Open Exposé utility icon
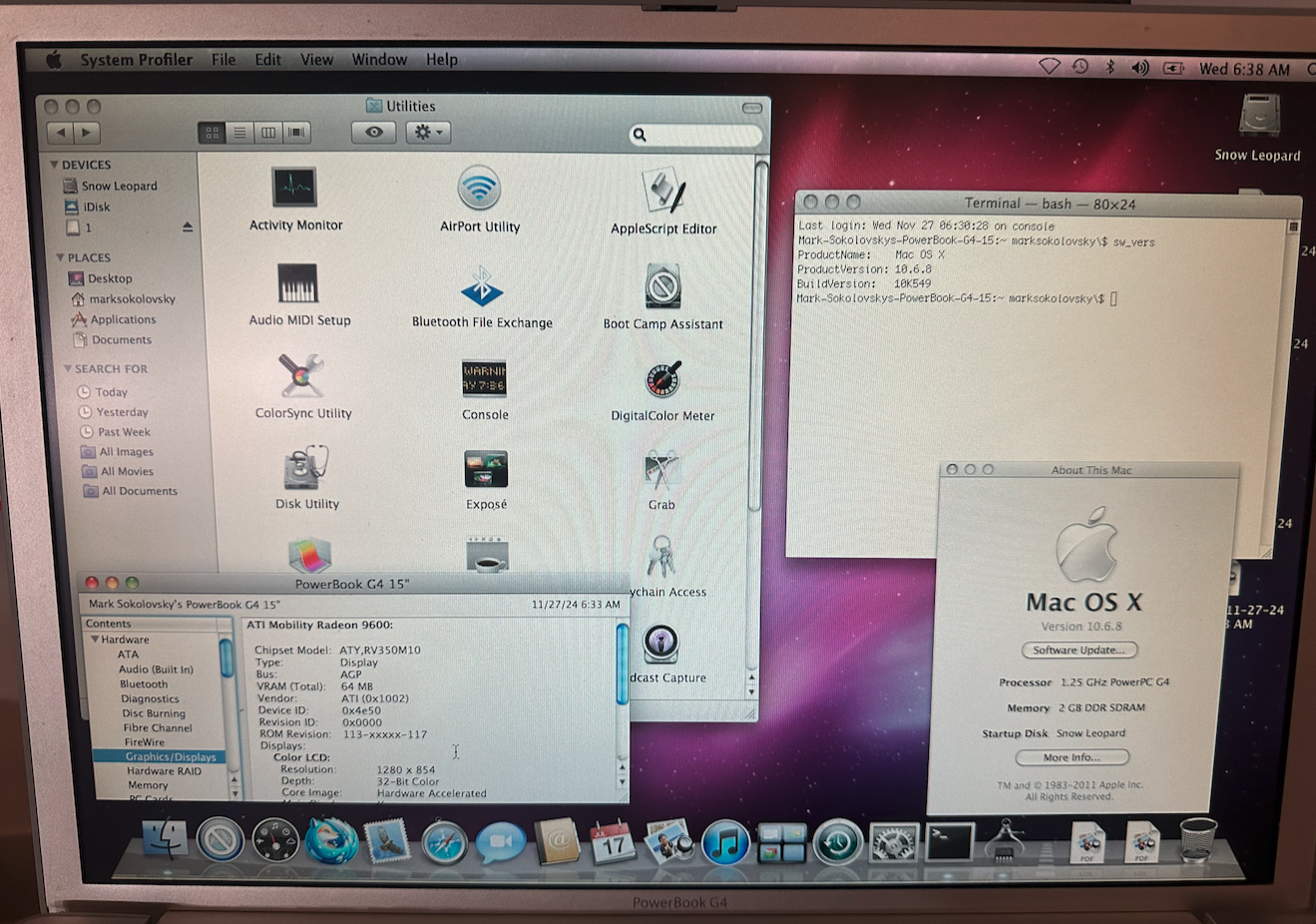Screen dimensions: 1316x924 point(486,469)
